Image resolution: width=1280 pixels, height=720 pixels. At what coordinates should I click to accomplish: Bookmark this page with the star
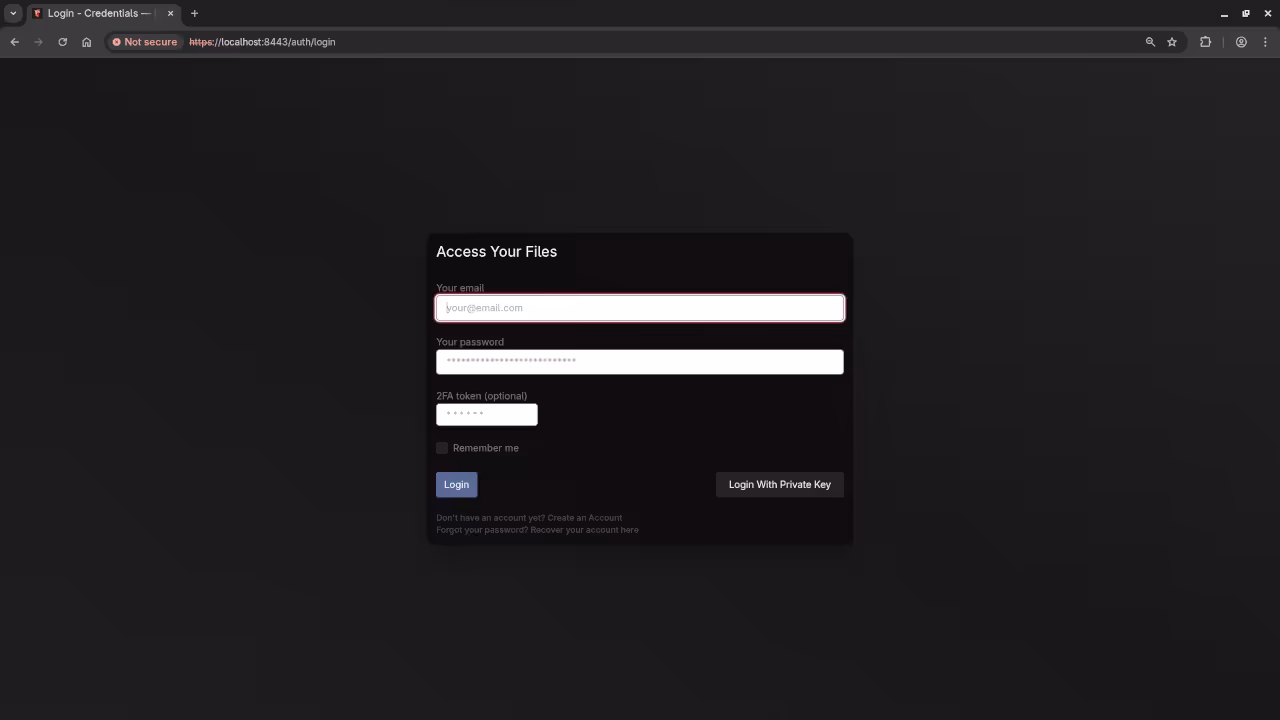click(x=1172, y=42)
